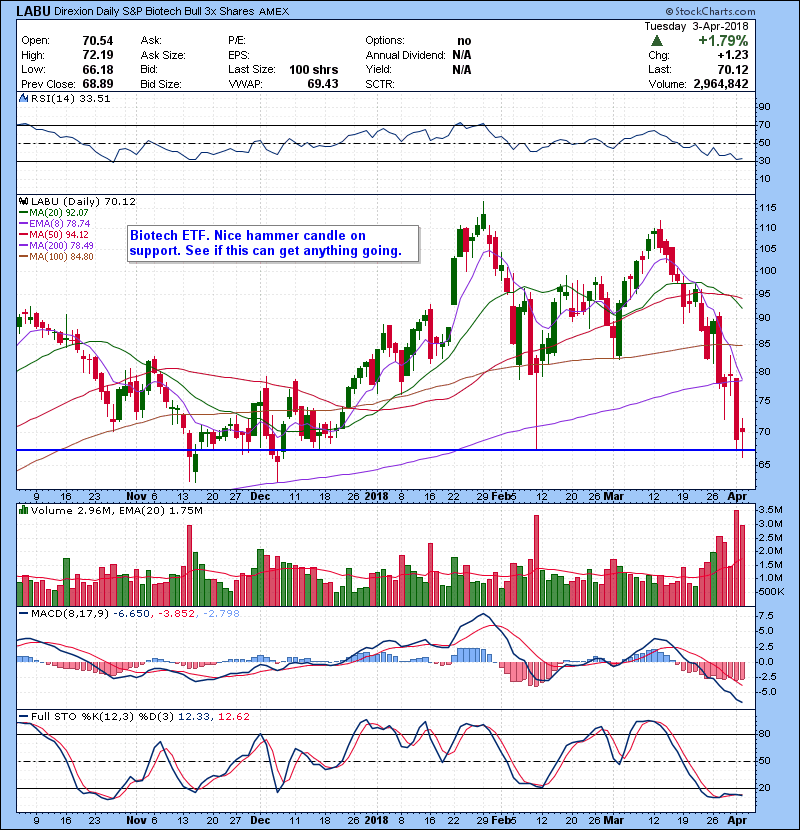The width and height of the screenshot is (800, 830).
Task: Click the date Tuesday 3-Apr-2018
Action: [696, 26]
